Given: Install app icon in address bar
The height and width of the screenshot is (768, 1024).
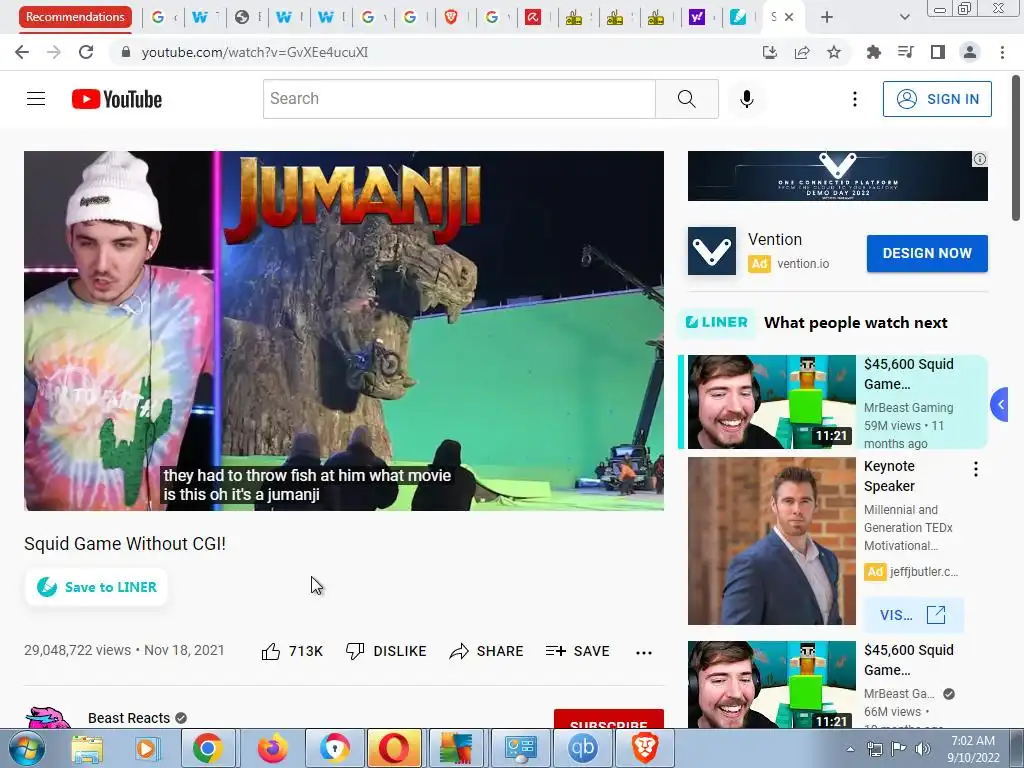Looking at the screenshot, I should point(769,52).
